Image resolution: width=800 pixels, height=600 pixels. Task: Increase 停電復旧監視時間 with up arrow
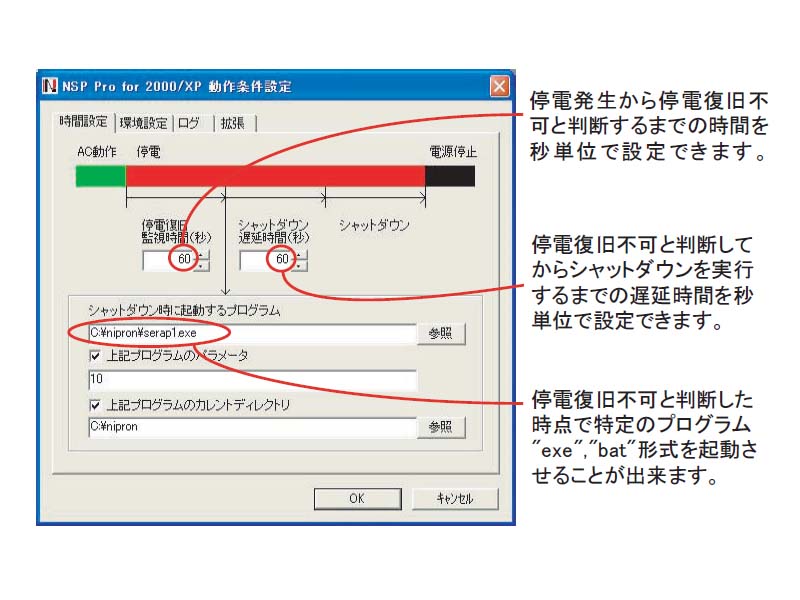[203, 256]
